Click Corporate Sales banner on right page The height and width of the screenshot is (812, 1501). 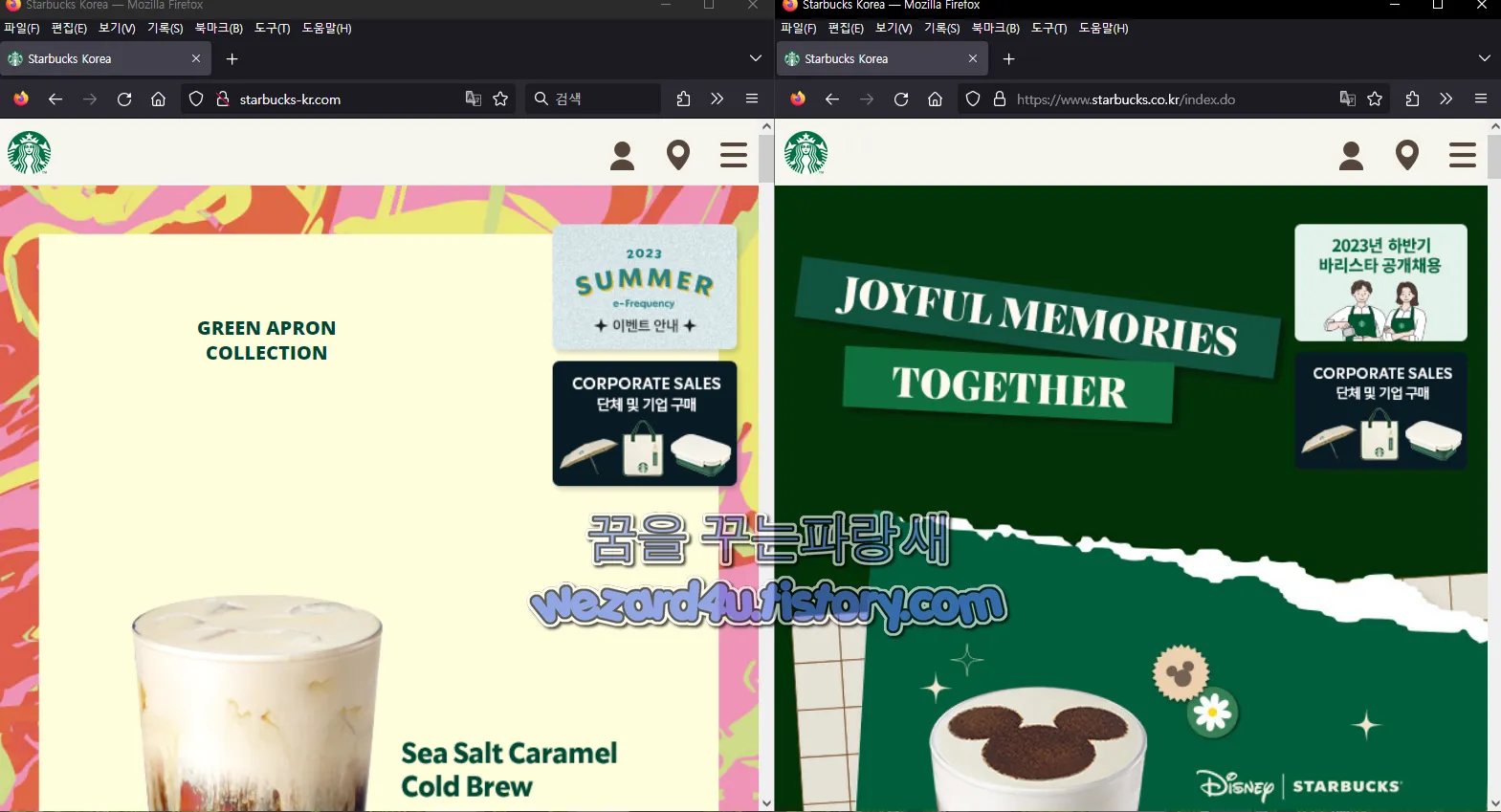(x=1380, y=411)
